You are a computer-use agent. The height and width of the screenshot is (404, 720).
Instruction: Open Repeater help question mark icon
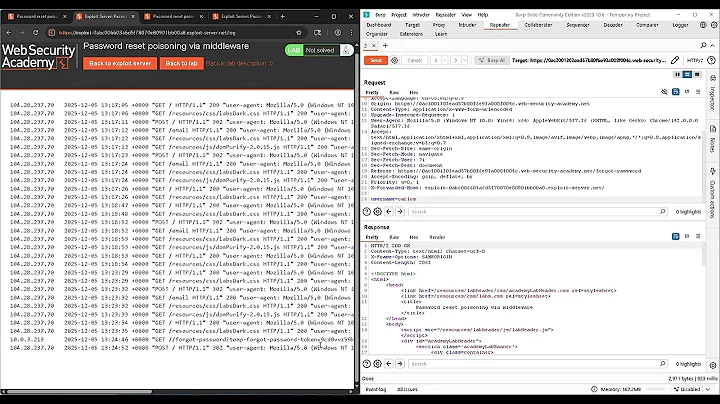coord(711,60)
